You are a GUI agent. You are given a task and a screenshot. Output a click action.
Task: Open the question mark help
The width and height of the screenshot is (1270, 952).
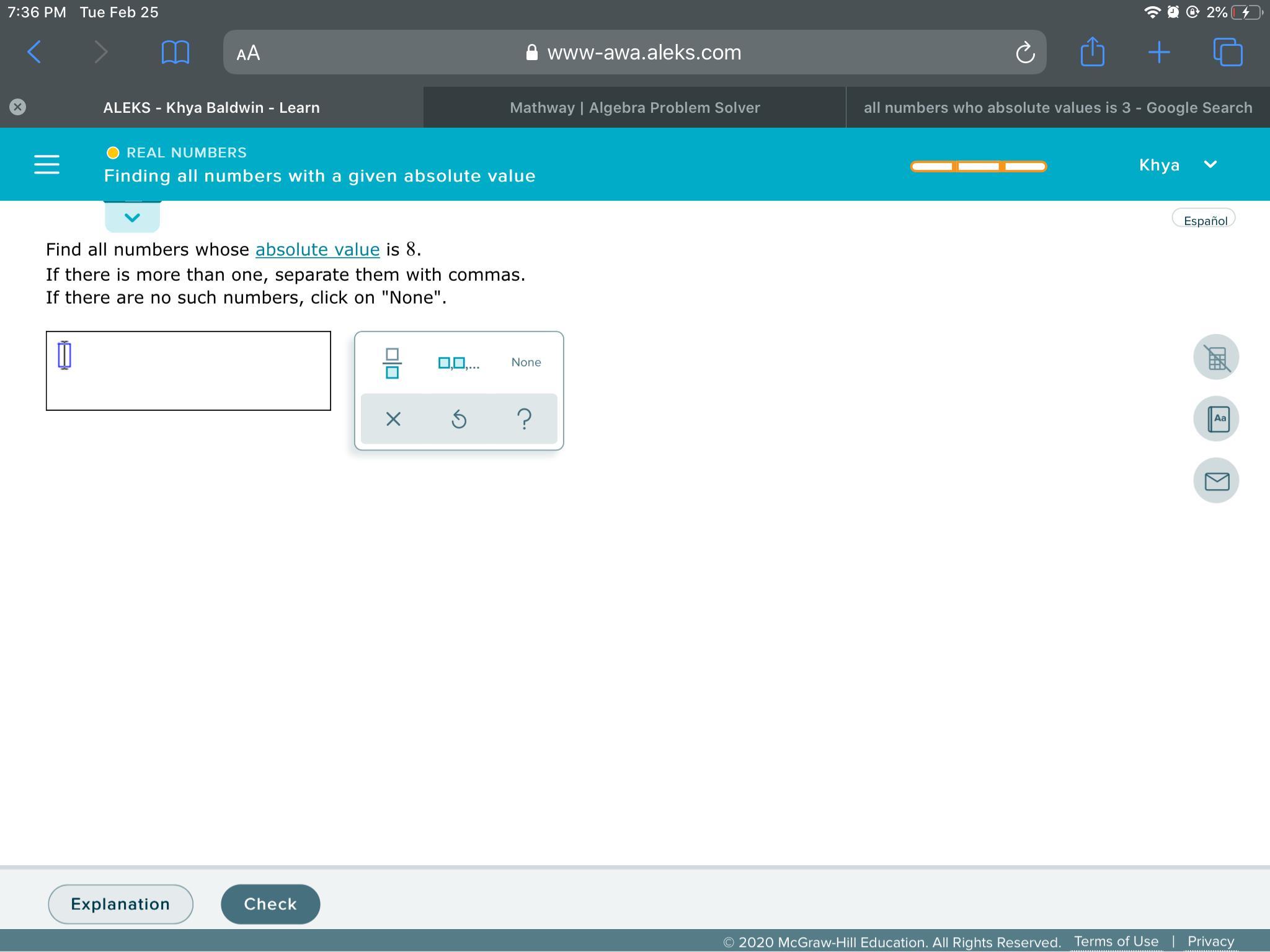(x=524, y=420)
